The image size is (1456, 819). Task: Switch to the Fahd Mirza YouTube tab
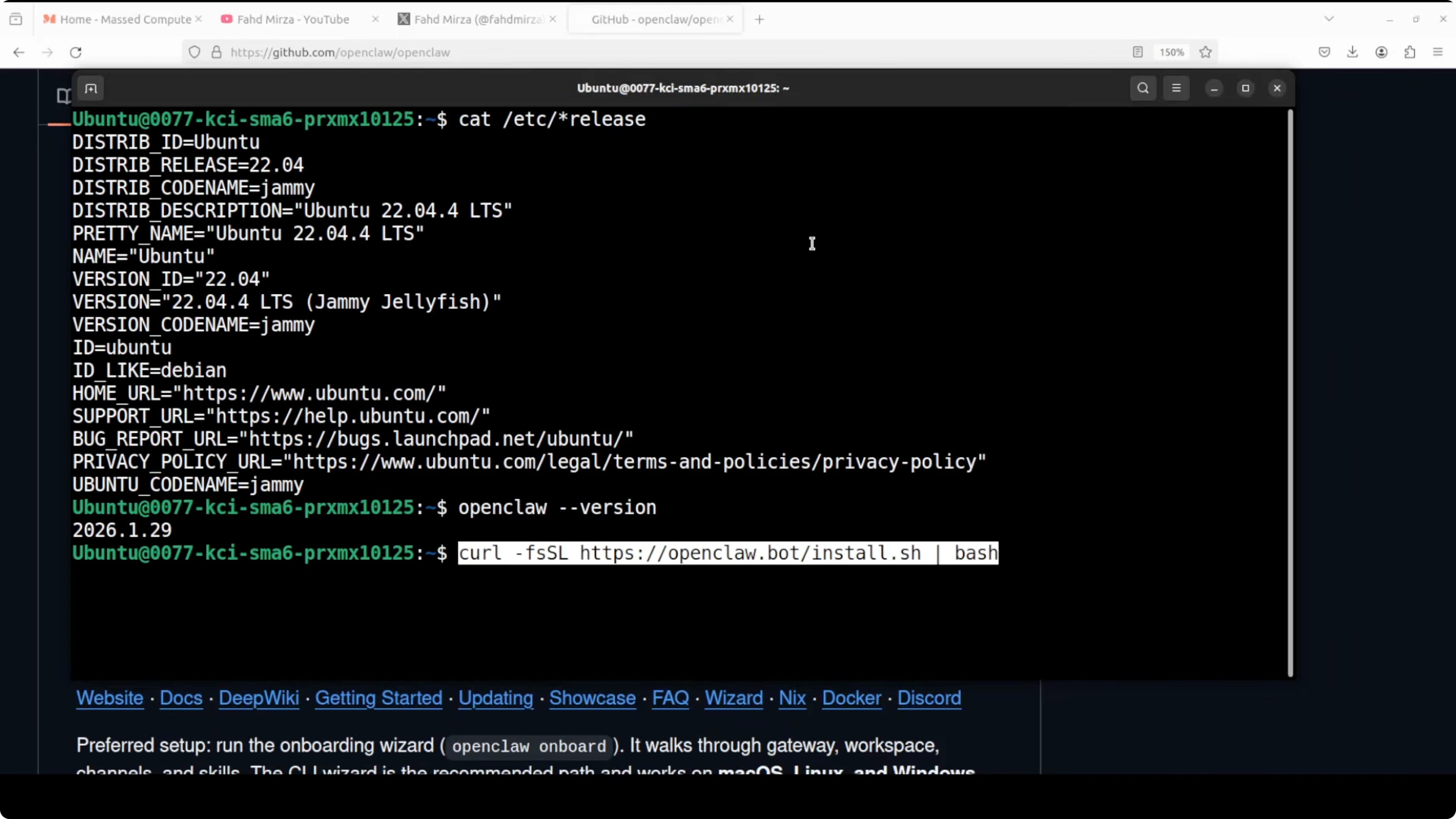293,19
